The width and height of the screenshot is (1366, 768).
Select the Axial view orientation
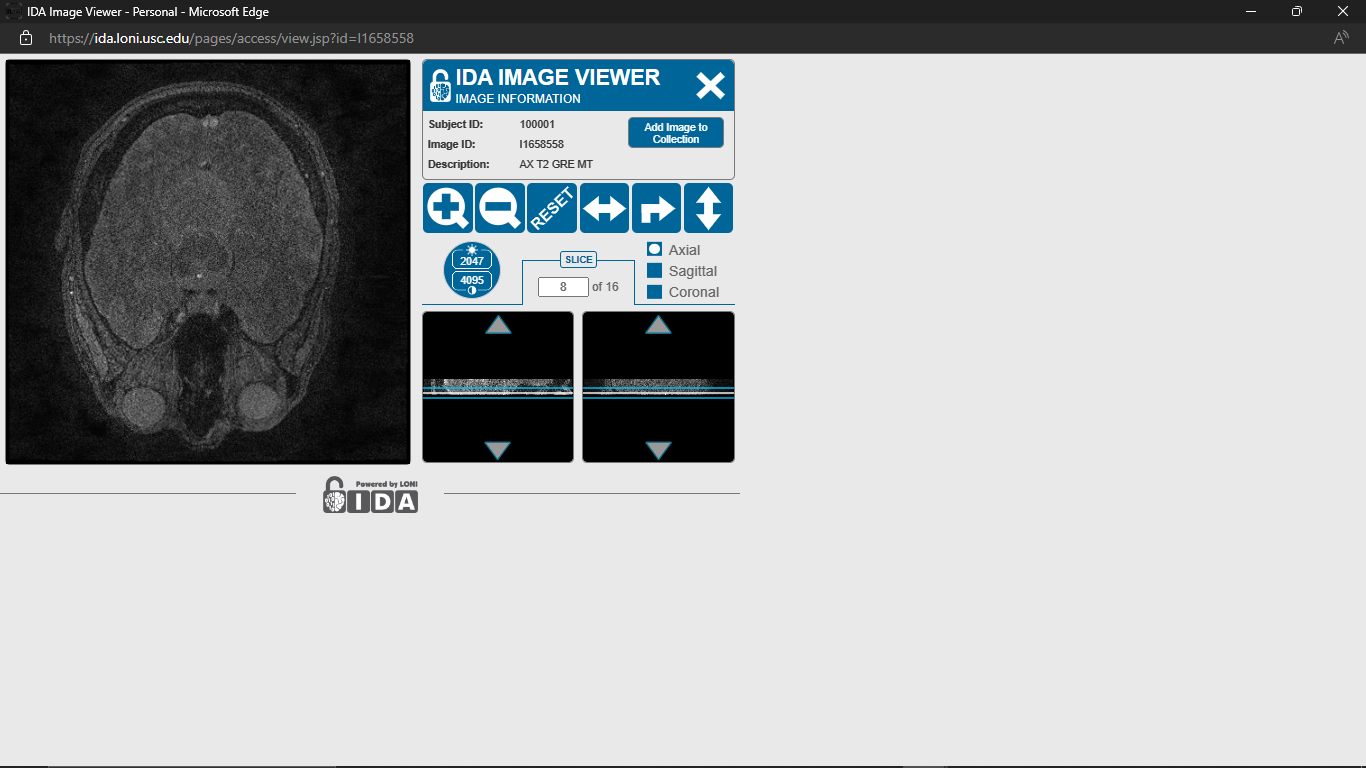(x=655, y=249)
